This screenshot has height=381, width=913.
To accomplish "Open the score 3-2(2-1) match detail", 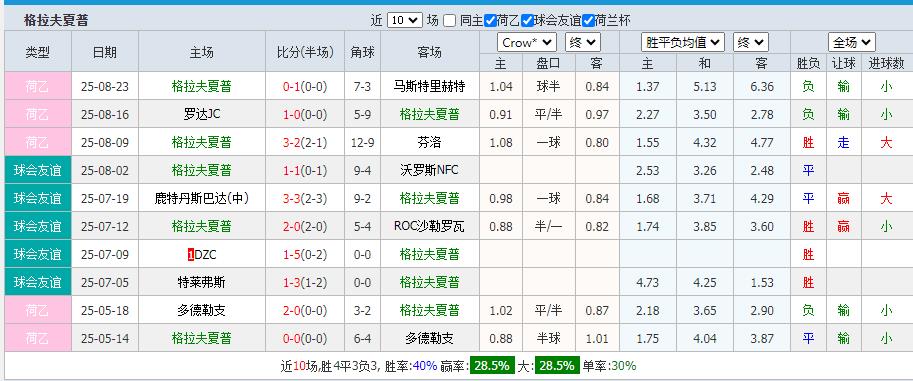I will coord(305,143).
